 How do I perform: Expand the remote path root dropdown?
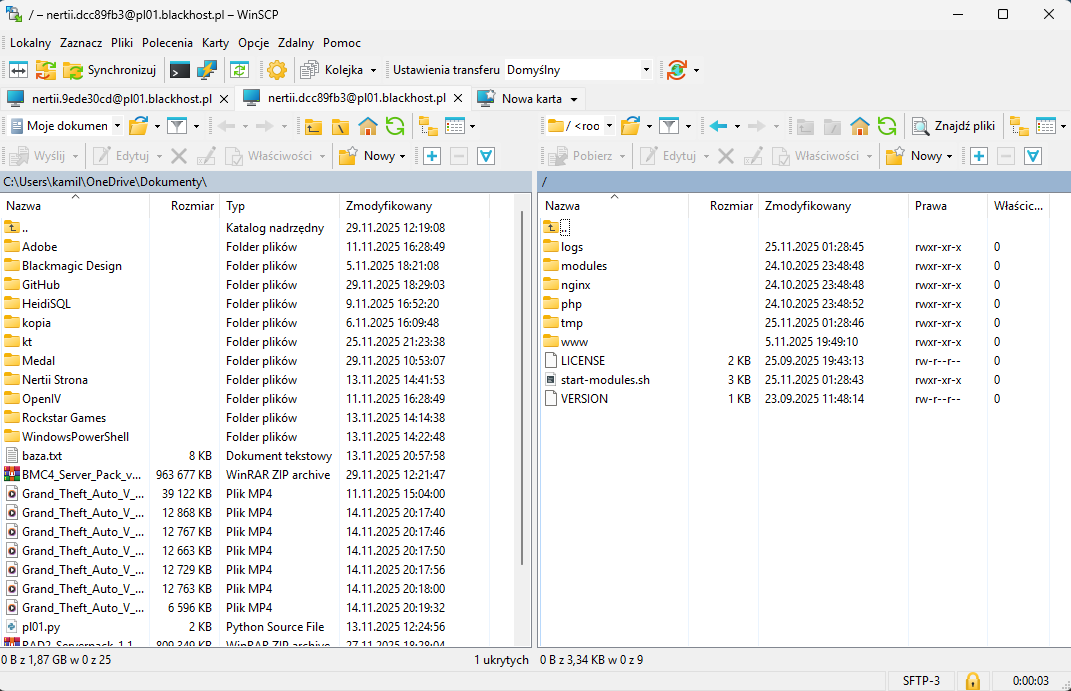coord(609,126)
